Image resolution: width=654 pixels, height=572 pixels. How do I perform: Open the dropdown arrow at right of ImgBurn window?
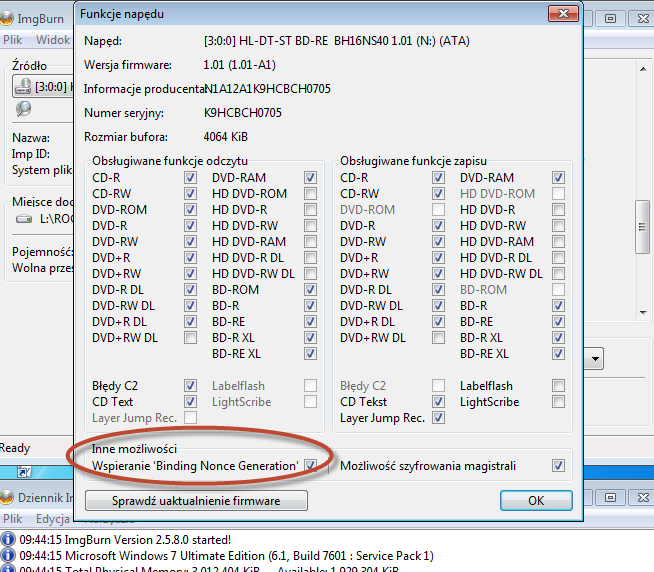(x=595, y=358)
